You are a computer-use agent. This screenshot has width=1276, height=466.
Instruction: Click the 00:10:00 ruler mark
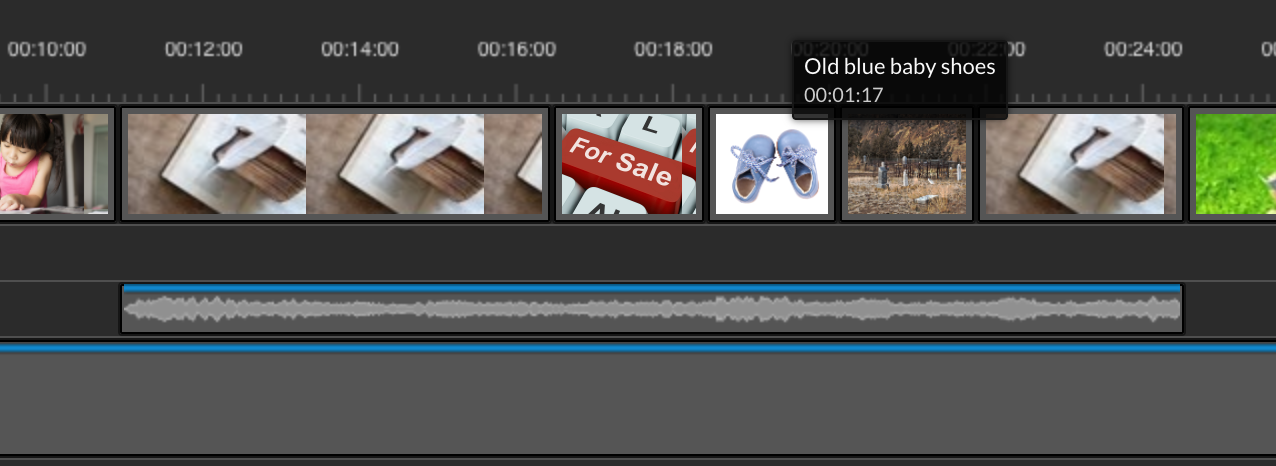pos(47,49)
